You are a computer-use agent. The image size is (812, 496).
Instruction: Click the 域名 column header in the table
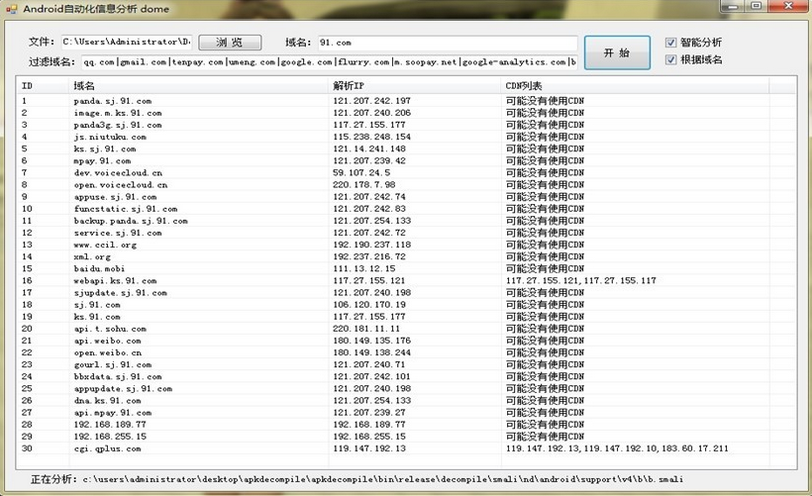click(198, 86)
